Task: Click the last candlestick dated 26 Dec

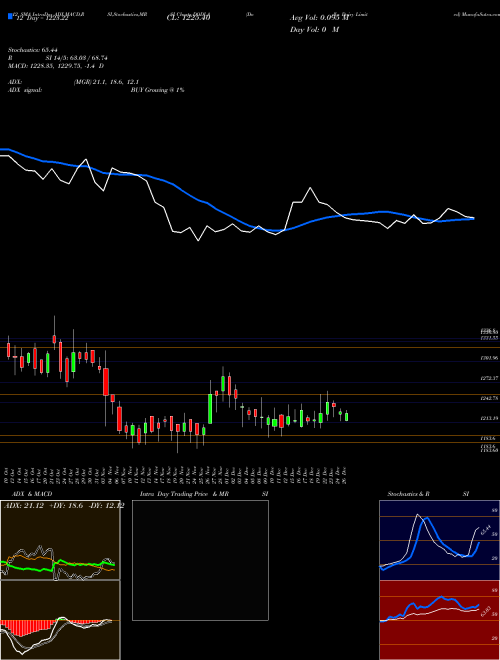Action: click(346, 416)
